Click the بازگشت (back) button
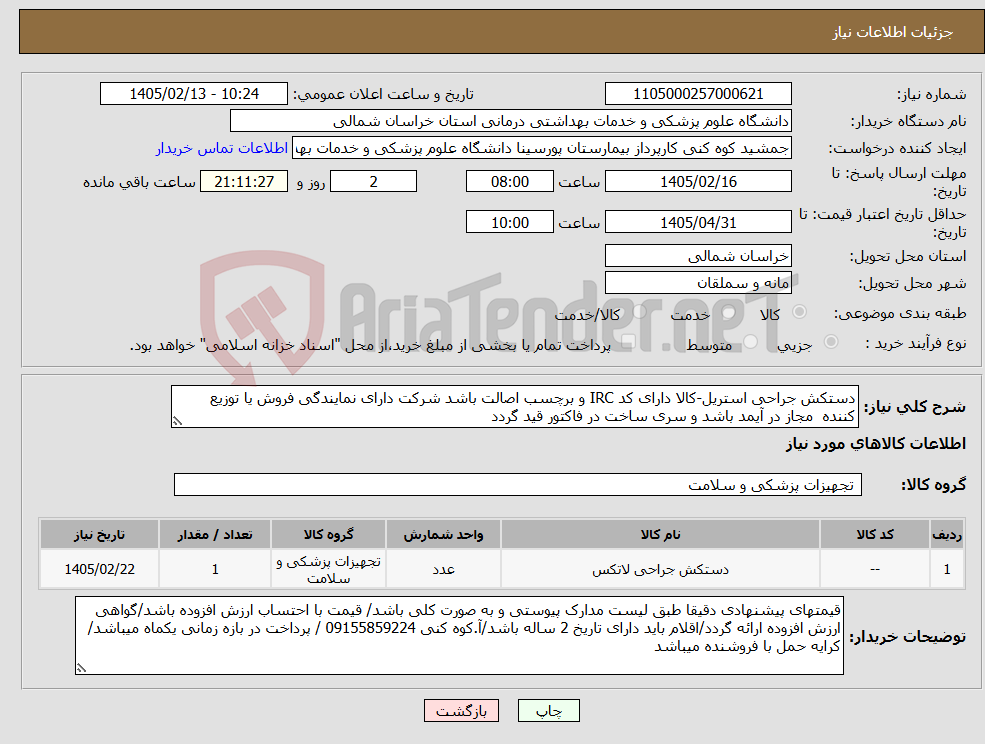Viewport: 985px width, 744px height. coord(461,711)
